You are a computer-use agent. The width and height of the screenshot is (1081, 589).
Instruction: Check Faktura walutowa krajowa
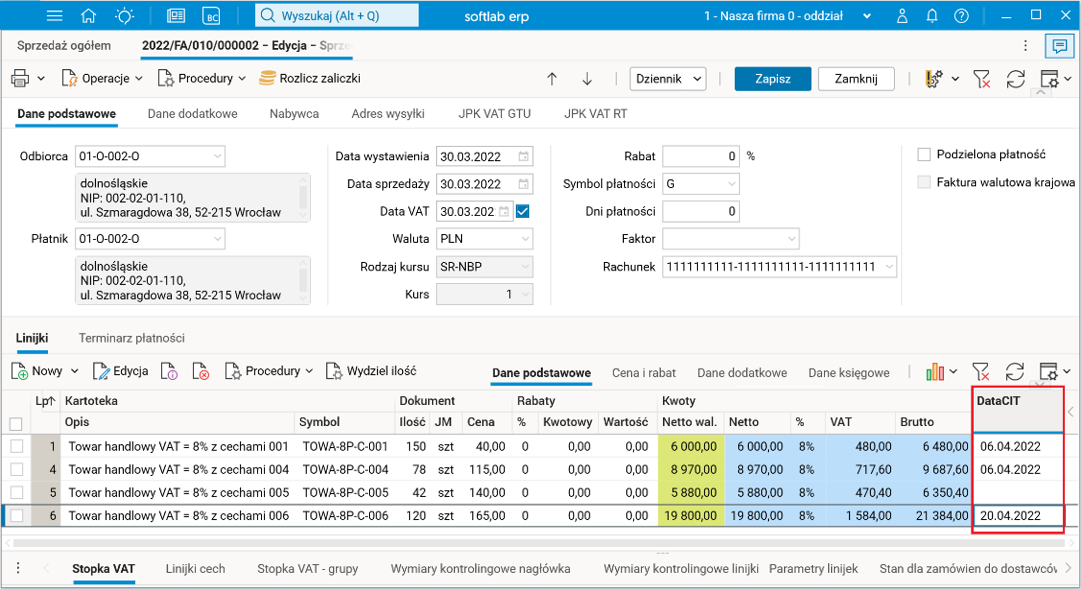tap(924, 182)
